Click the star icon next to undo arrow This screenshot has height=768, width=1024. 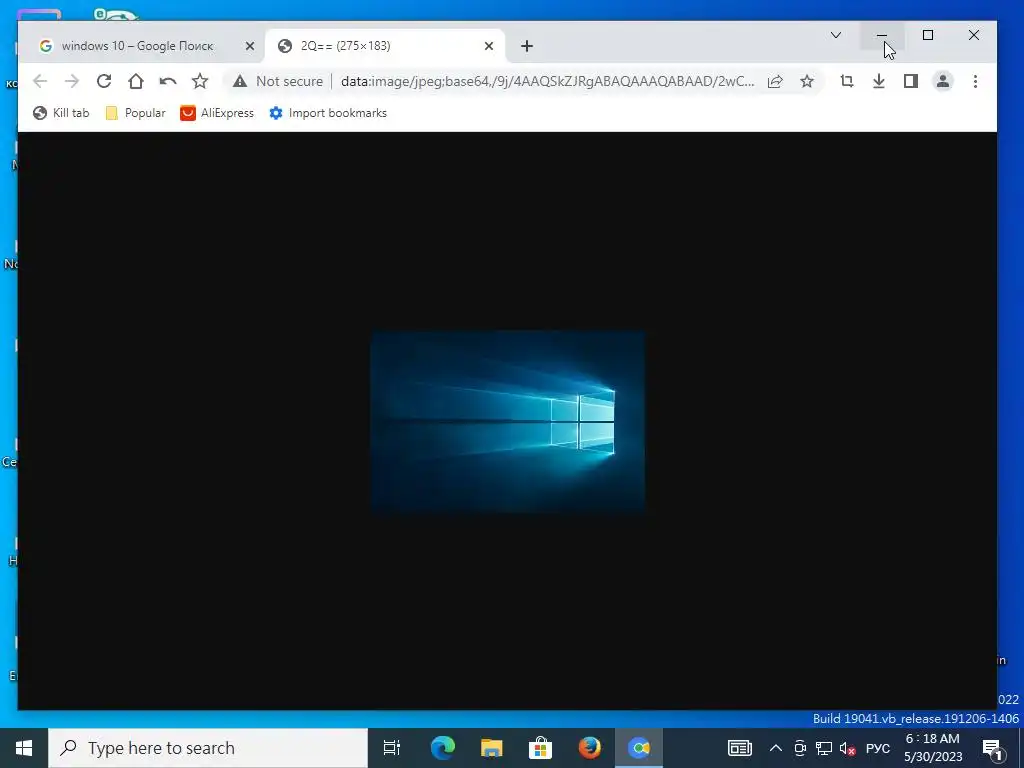[x=200, y=81]
